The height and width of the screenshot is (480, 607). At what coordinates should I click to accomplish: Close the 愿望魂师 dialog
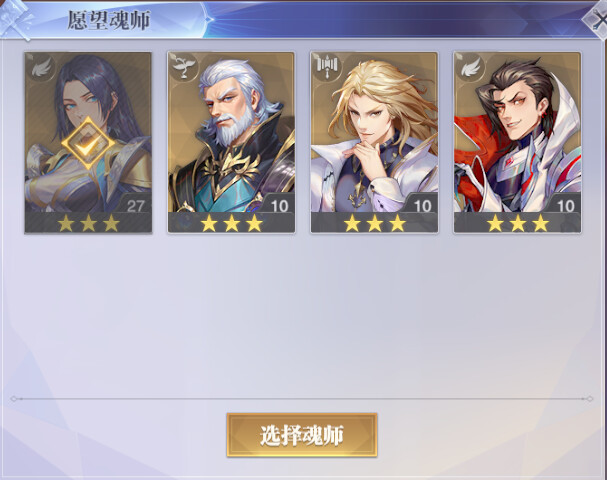(598, 21)
